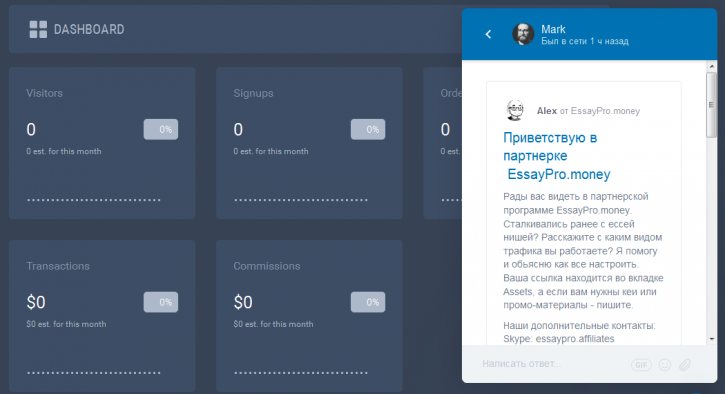
Task: Attach a file with paperclip icon
Action: coord(685,365)
